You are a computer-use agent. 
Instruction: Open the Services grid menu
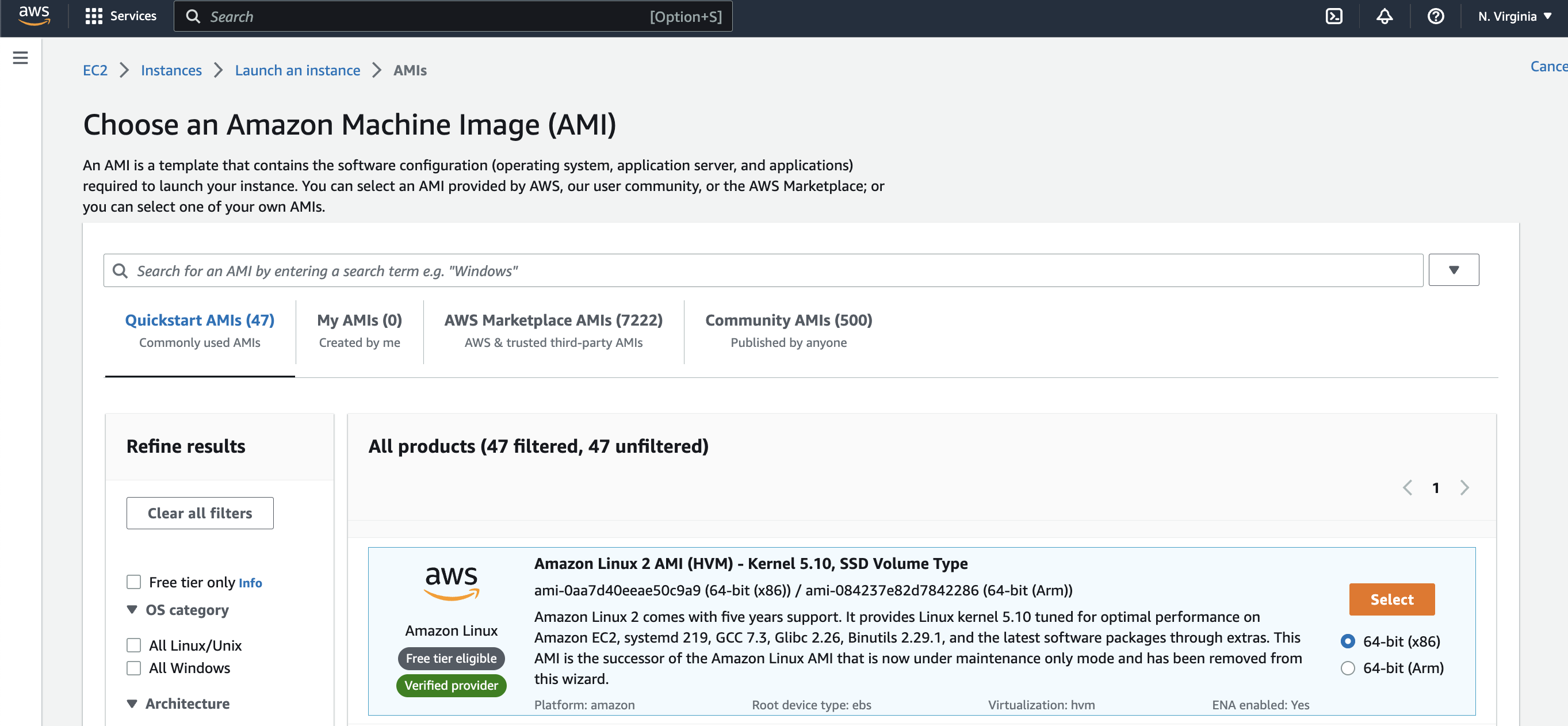(121, 16)
